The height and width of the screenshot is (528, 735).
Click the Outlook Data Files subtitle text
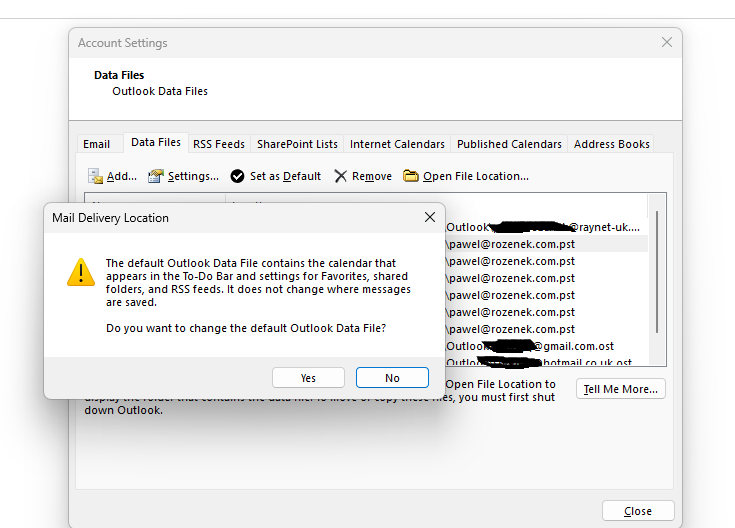coord(160,91)
